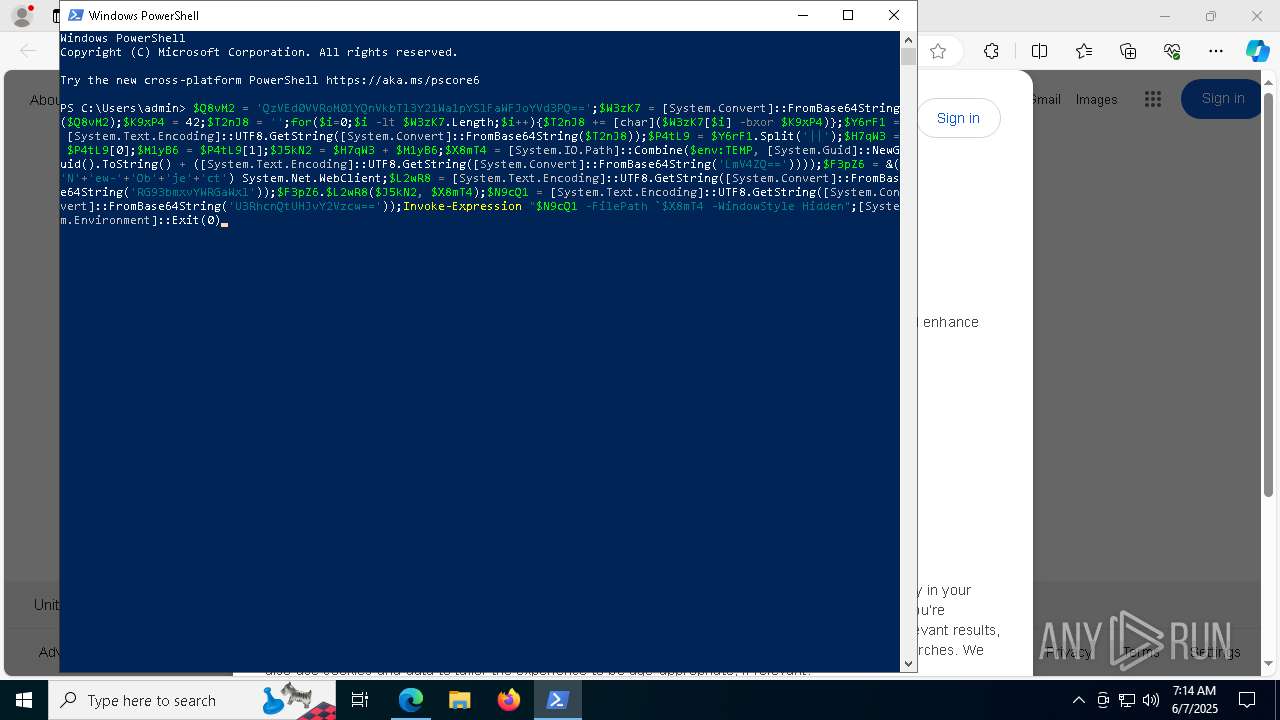The width and height of the screenshot is (1280, 720).
Task: Open the Google apps grid icon
Action: tap(1153, 98)
